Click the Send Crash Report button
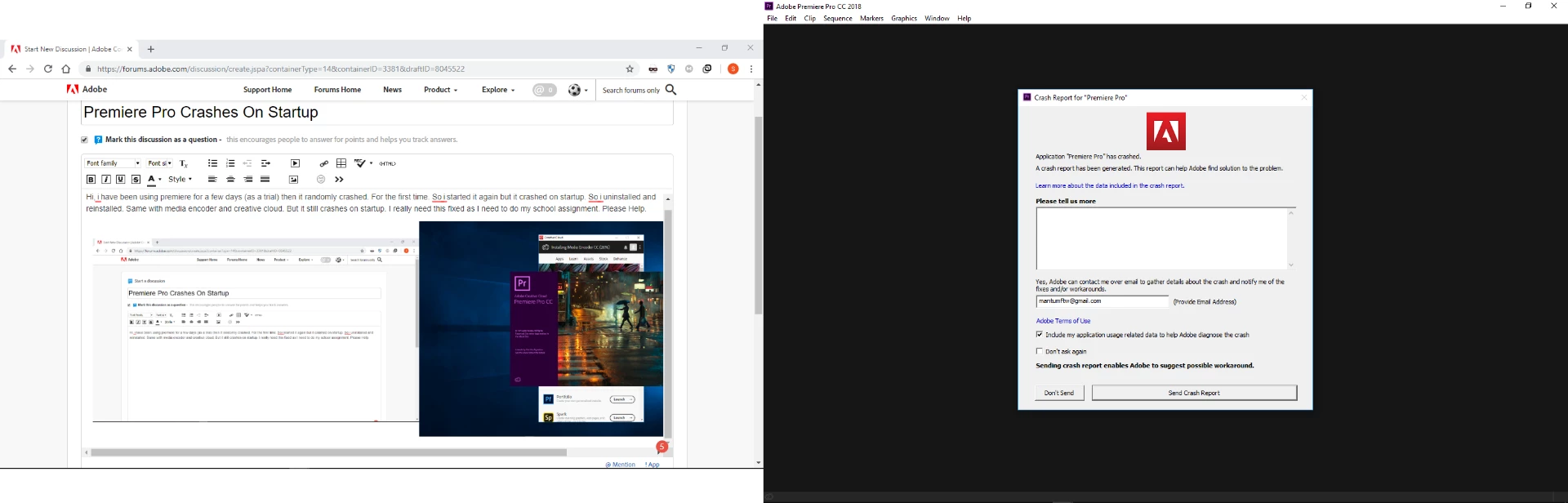The image size is (1568, 503). pyautogui.click(x=1194, y=393)
